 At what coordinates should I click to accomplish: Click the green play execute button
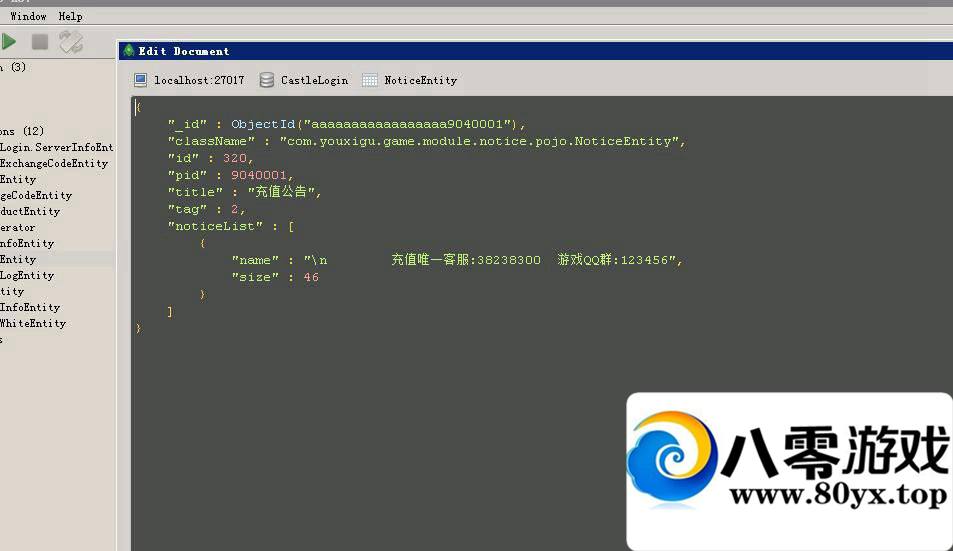pos(9,42)
